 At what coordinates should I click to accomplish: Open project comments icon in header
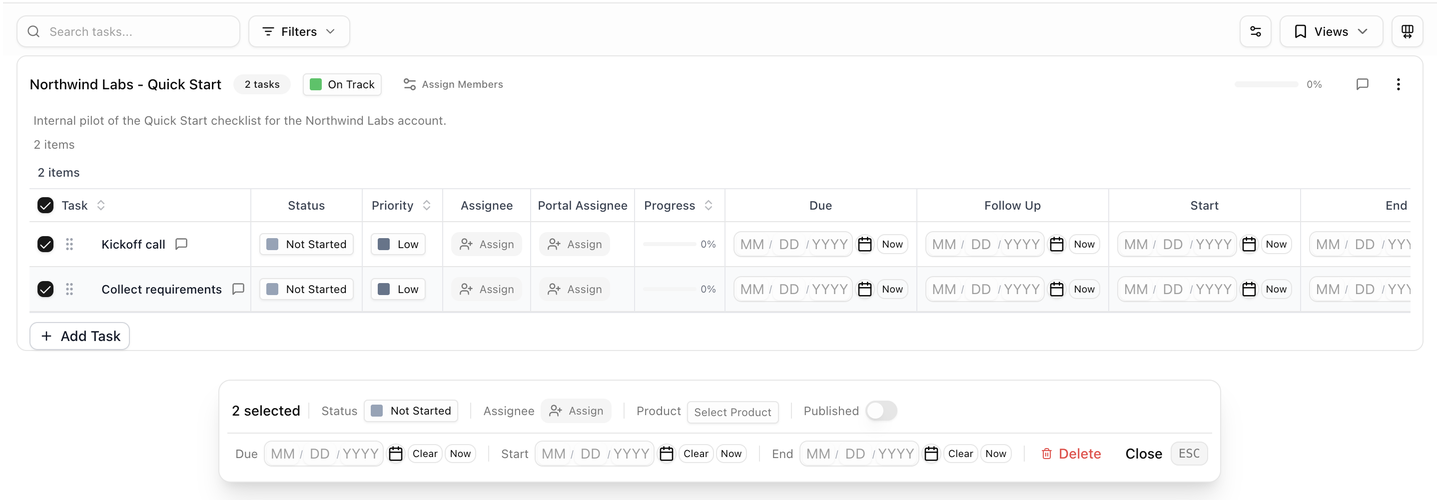pyautogui.click(x=1362, y=84)
